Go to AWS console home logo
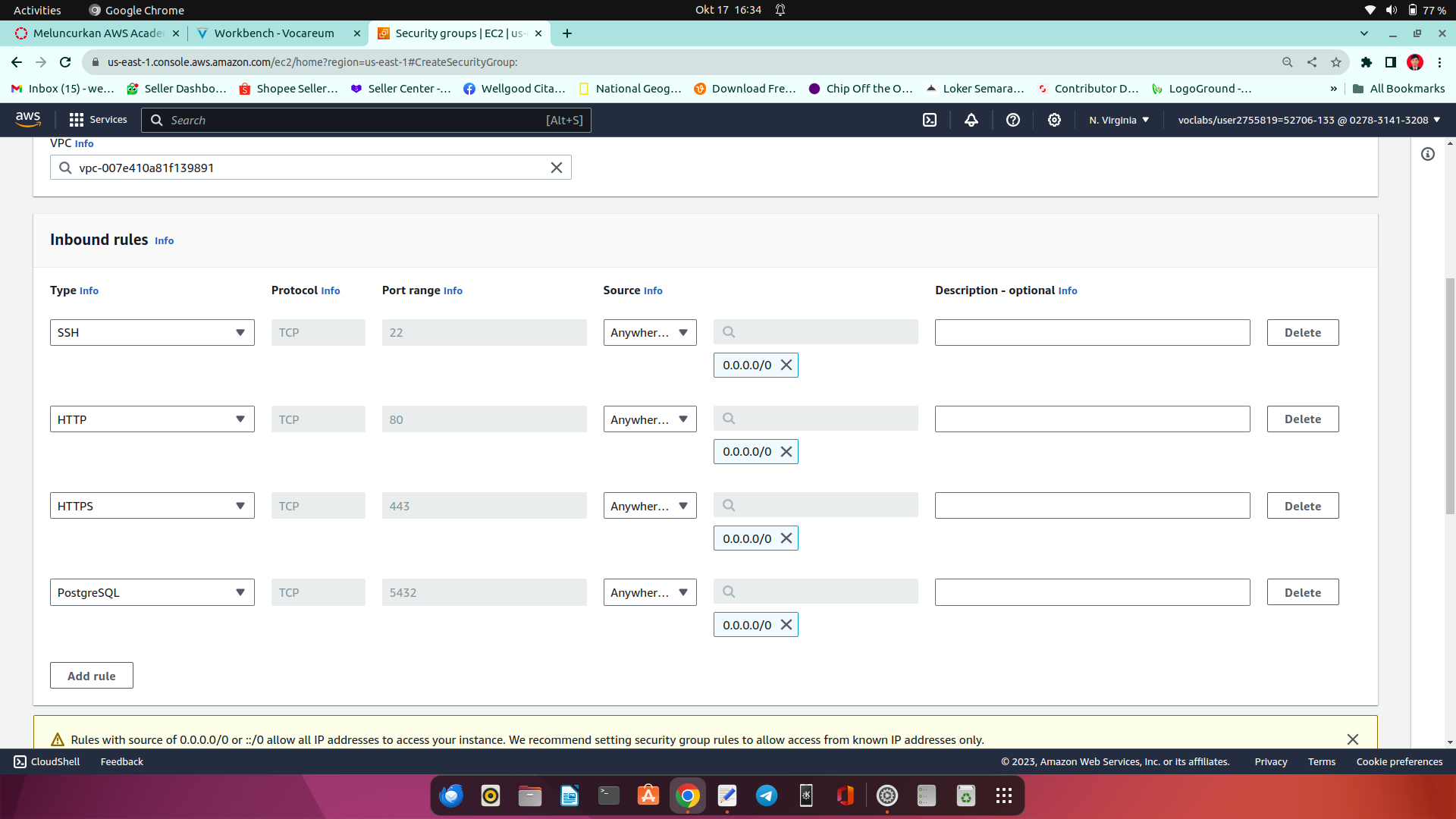Screen dimensions: 1456x819 pyautogui.click(x=28, y=119)
